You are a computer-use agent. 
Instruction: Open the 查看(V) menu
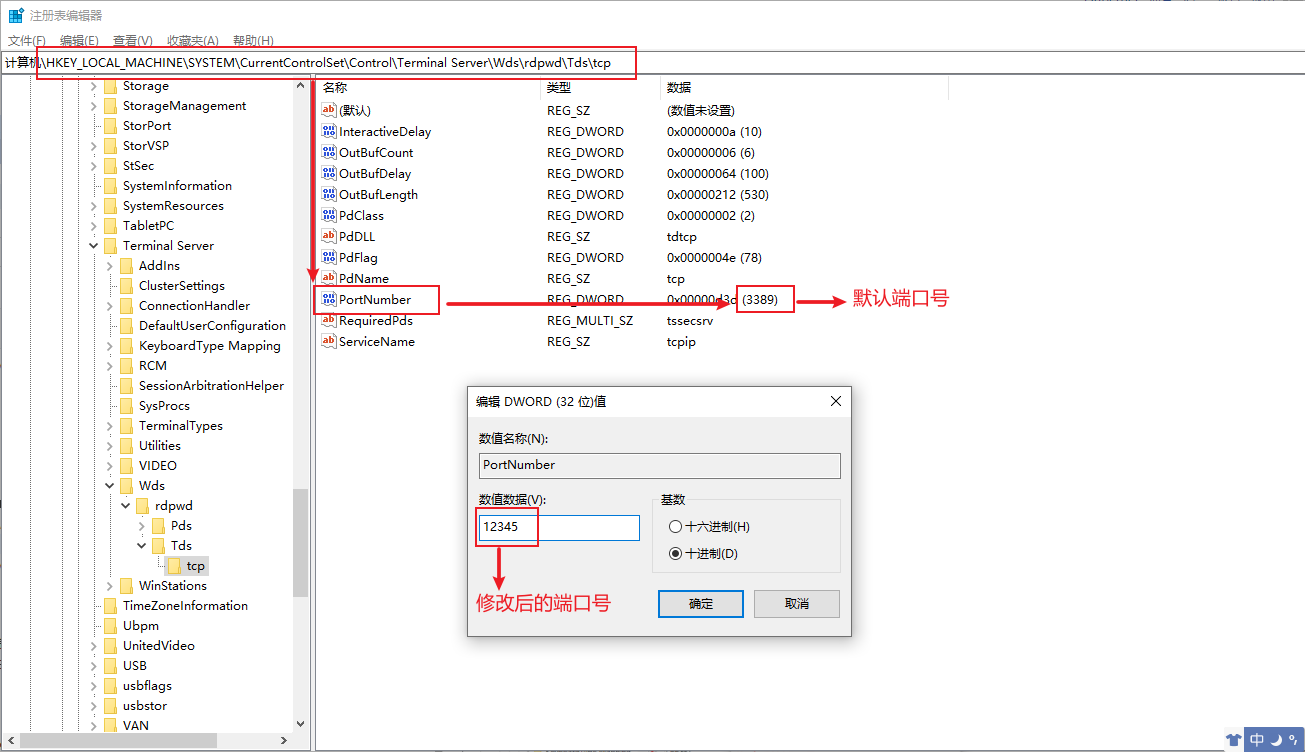coord(132,40)
